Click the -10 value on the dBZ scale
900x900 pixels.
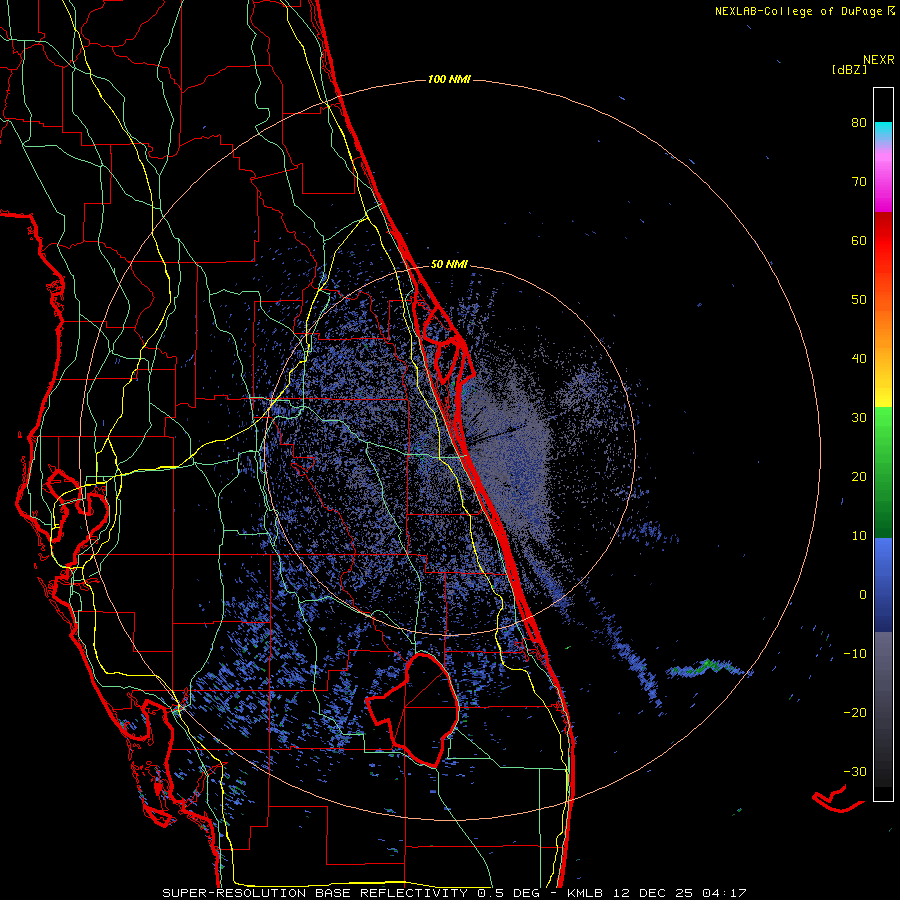[855, 654]
